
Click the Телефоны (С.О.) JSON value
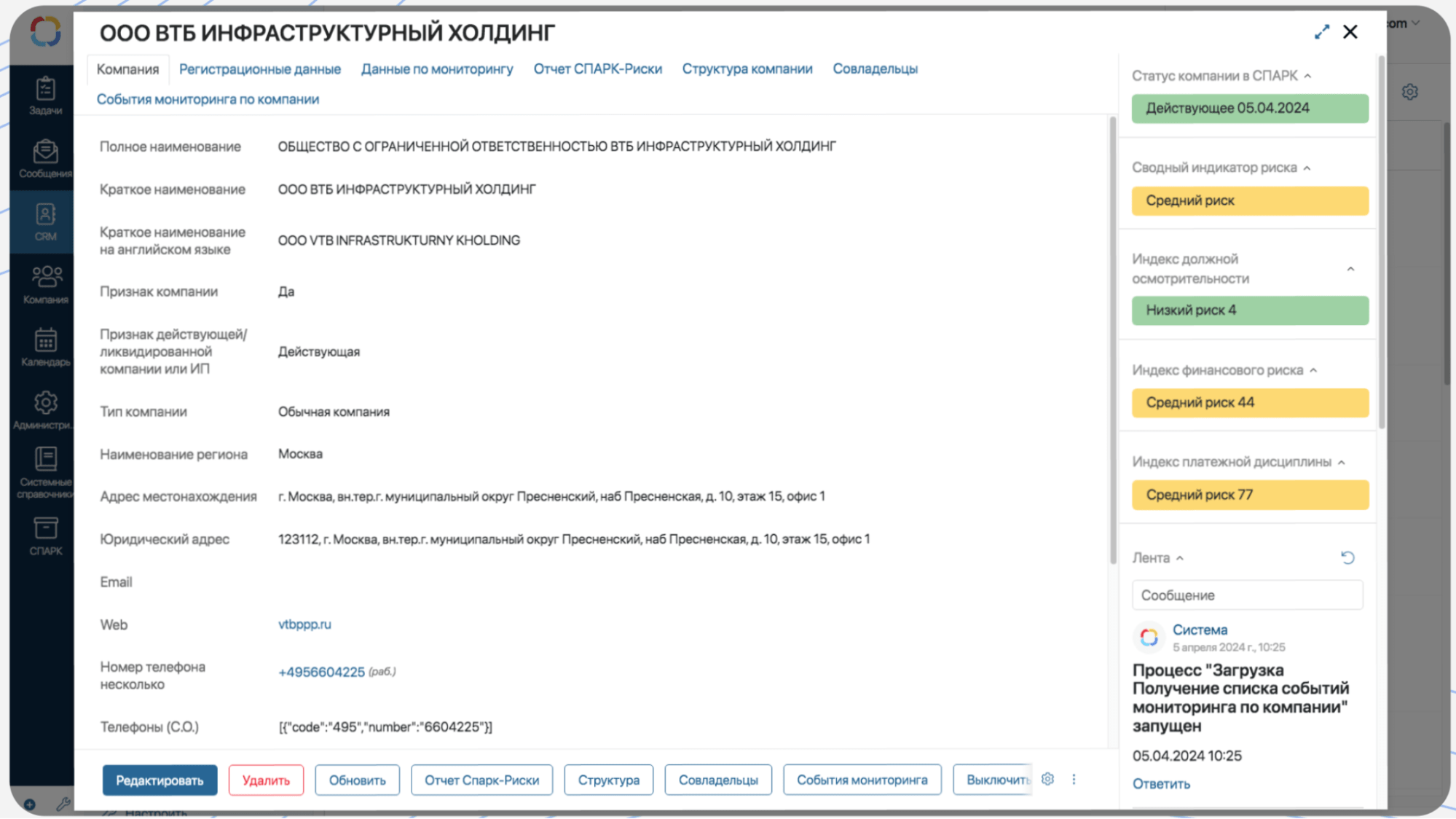(x=385, y=727)
